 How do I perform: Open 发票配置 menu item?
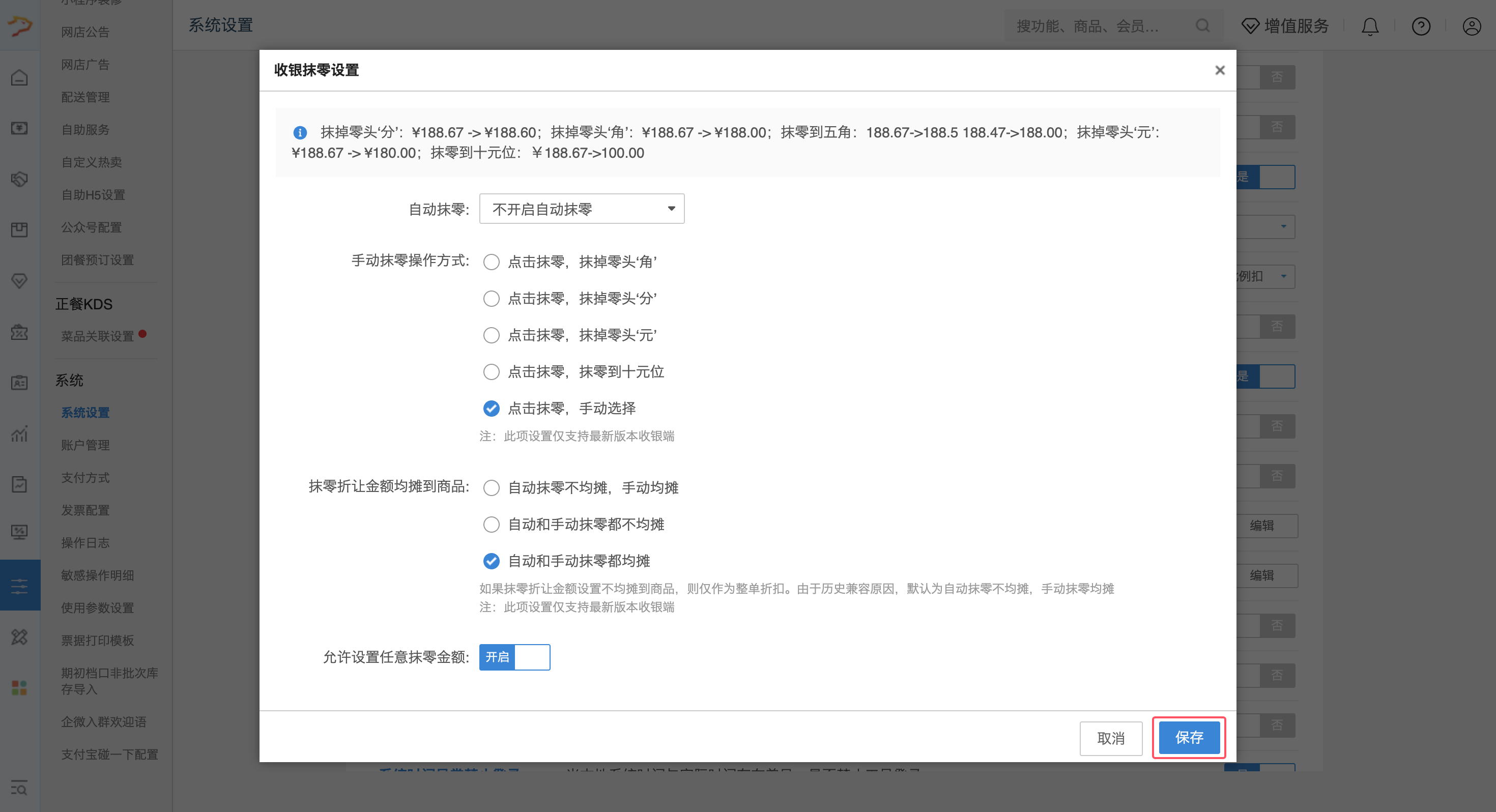coord(85,510)
